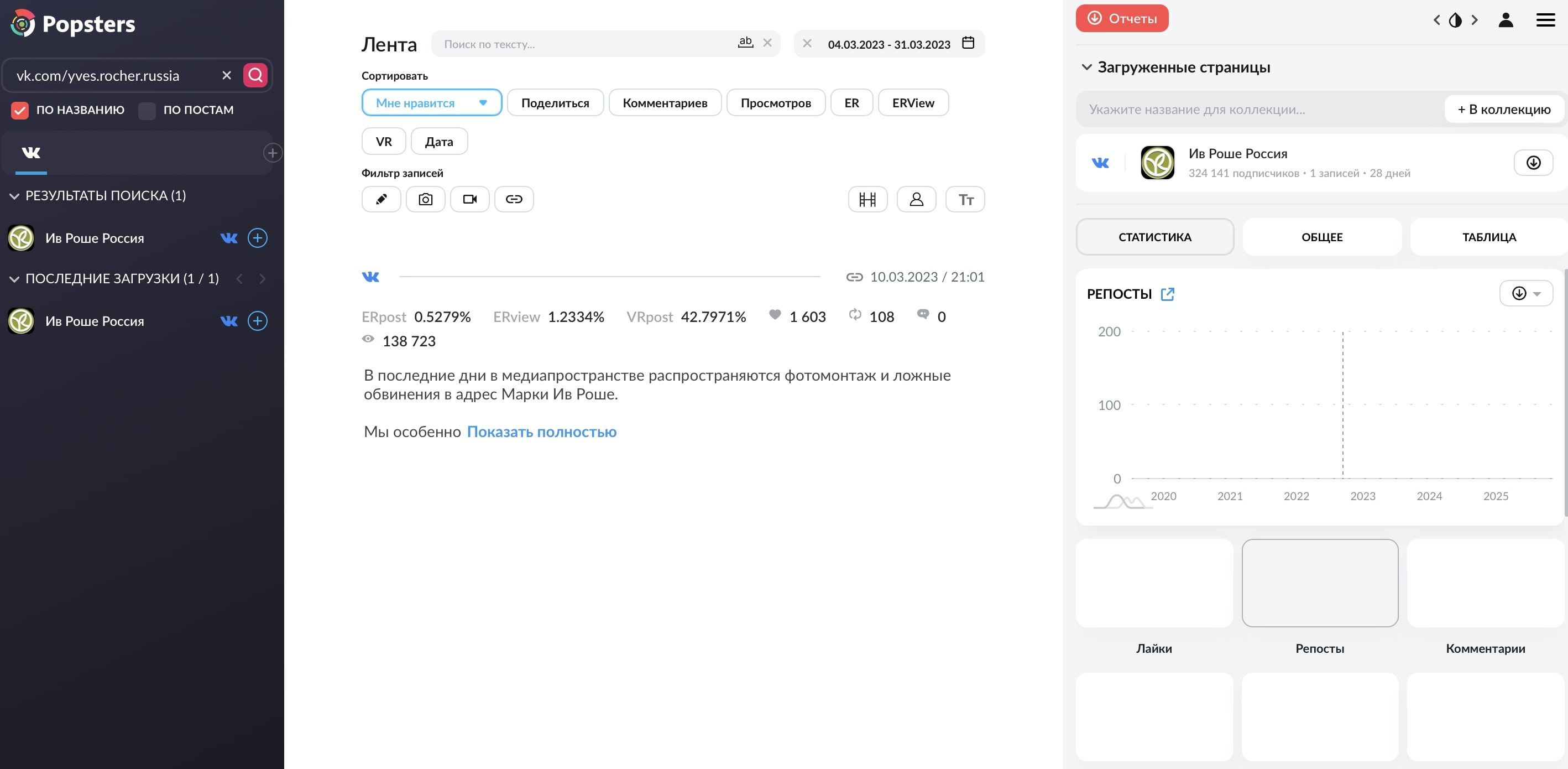
Task: Sort by Комментариев
Action: click(x=665, y=102)
